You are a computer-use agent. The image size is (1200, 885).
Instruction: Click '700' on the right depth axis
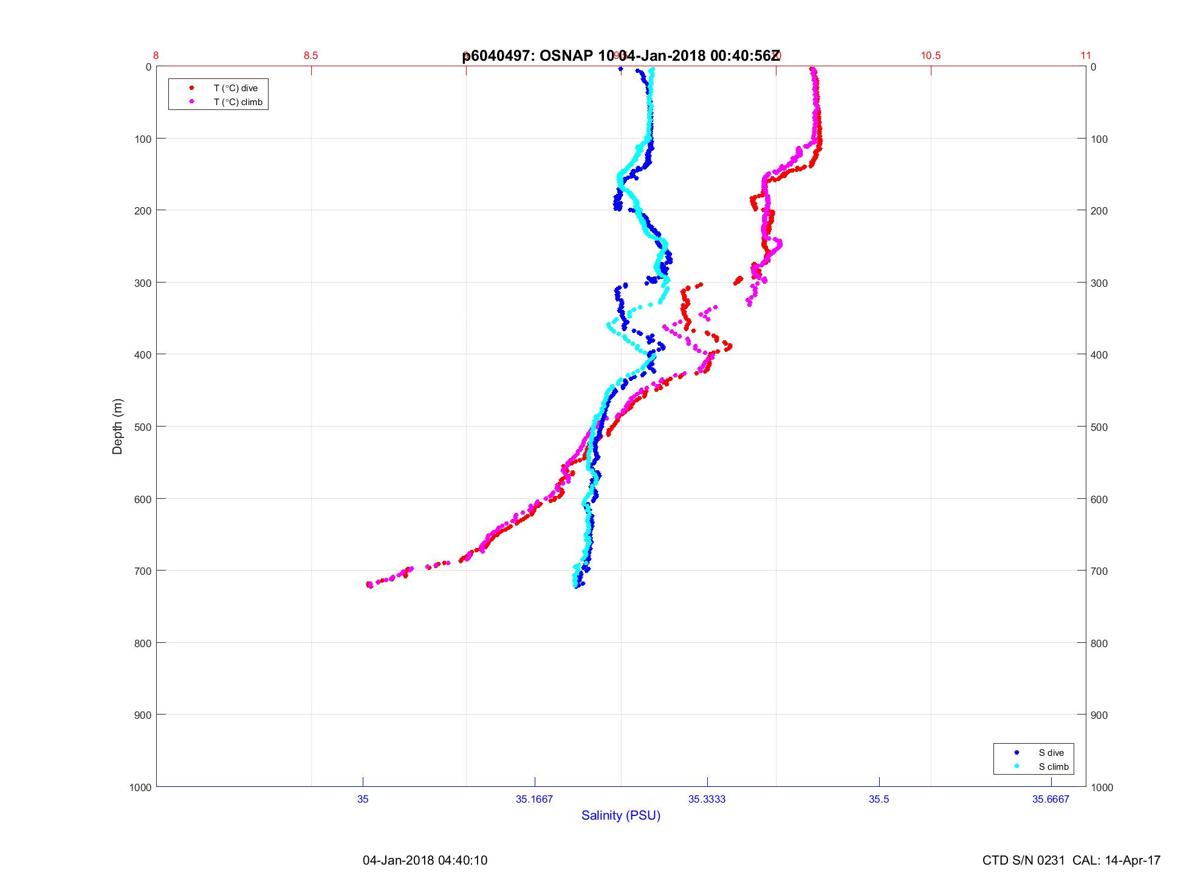click(x=1100, y=571)
